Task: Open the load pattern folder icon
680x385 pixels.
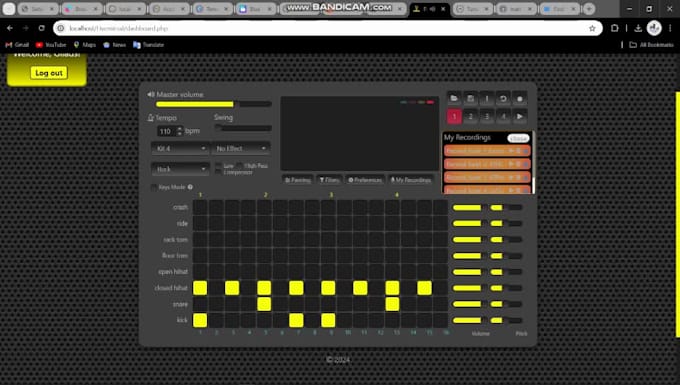Action: pos(454,98)
